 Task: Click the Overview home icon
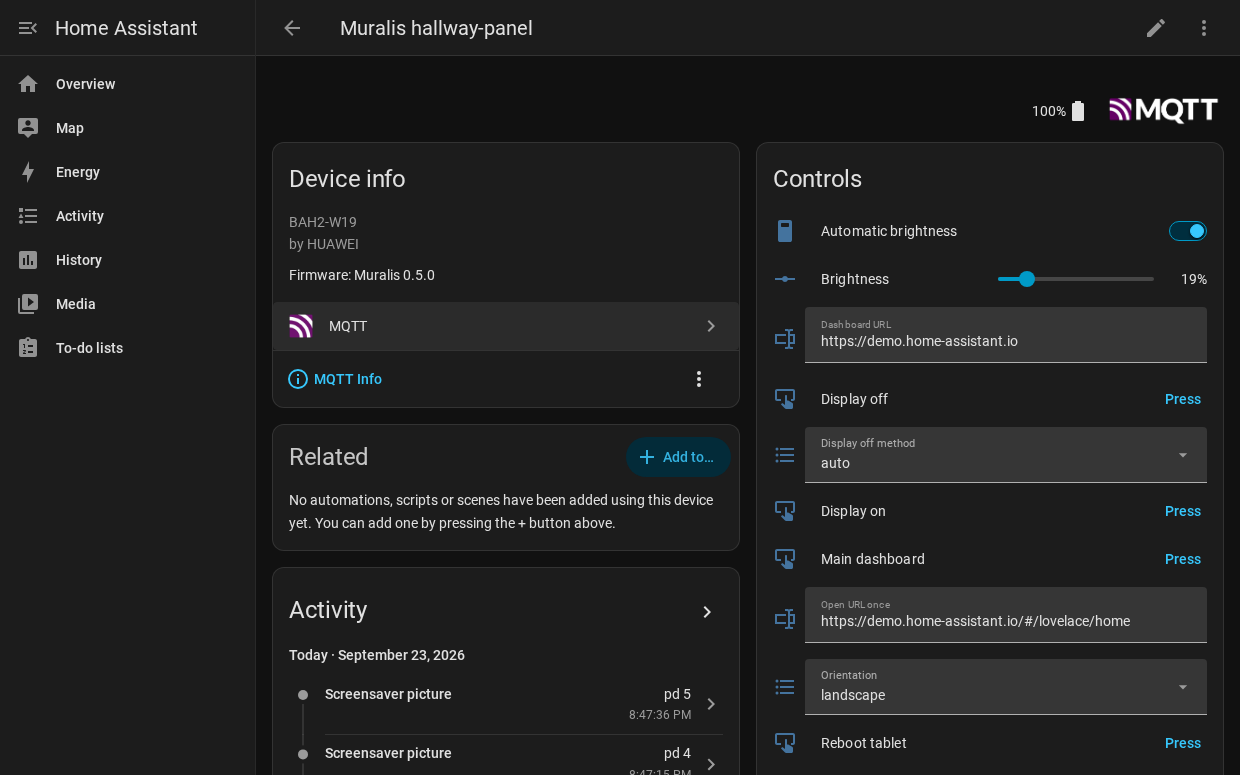point(28,84)
